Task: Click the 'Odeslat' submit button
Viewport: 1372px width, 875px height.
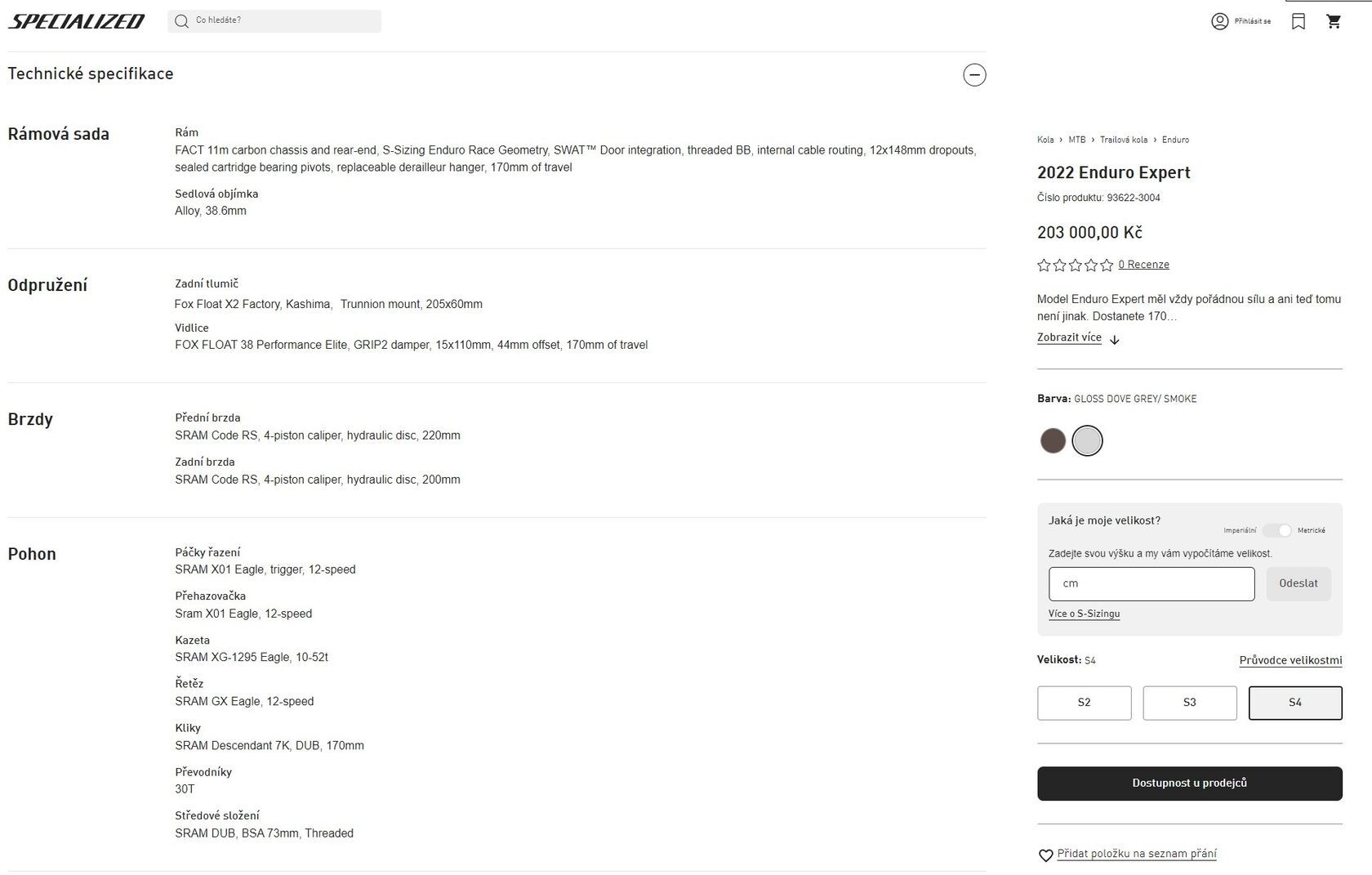Action: coord(1298,584)
